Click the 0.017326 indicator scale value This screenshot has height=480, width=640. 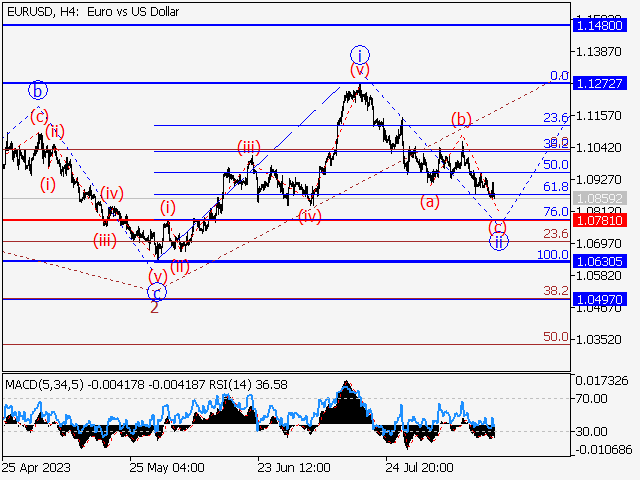[602, 381]
